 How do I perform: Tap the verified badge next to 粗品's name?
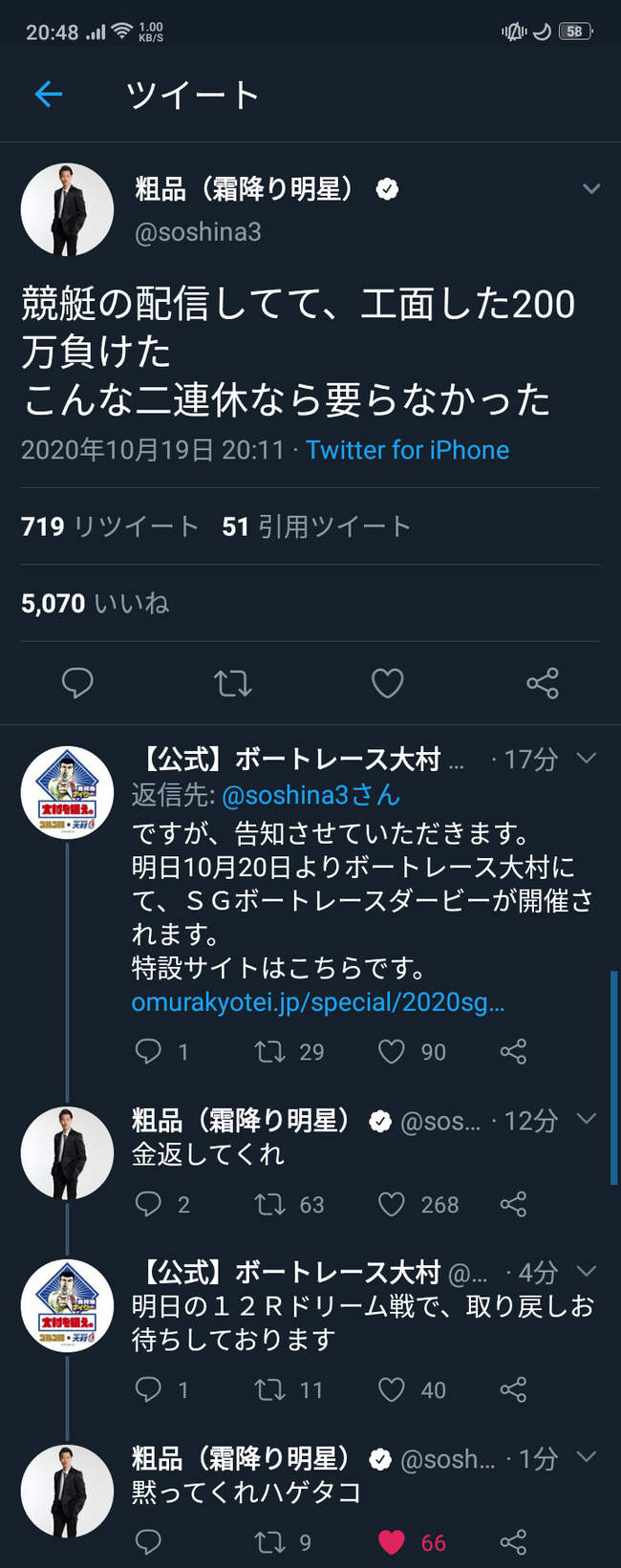[x=386, y=188]
